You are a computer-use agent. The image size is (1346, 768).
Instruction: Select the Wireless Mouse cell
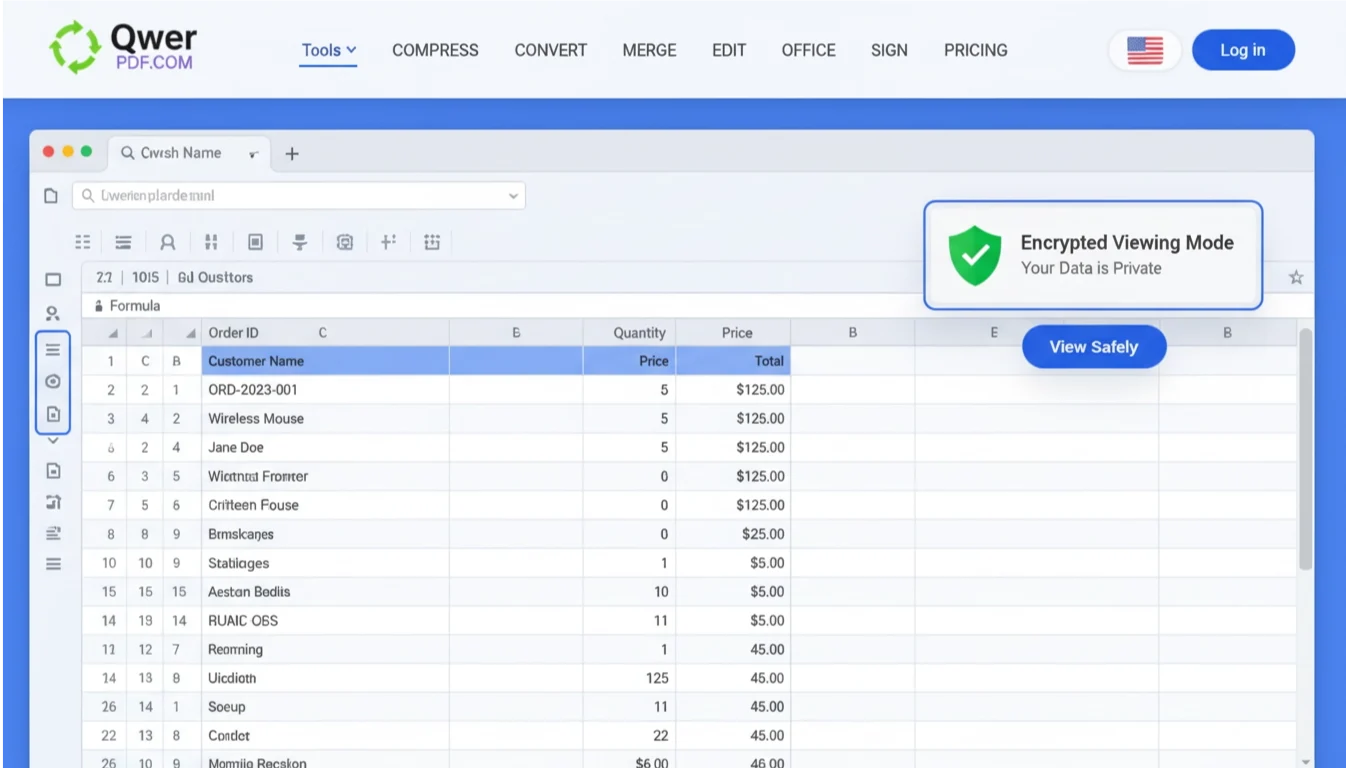click(x=325, y=419)
